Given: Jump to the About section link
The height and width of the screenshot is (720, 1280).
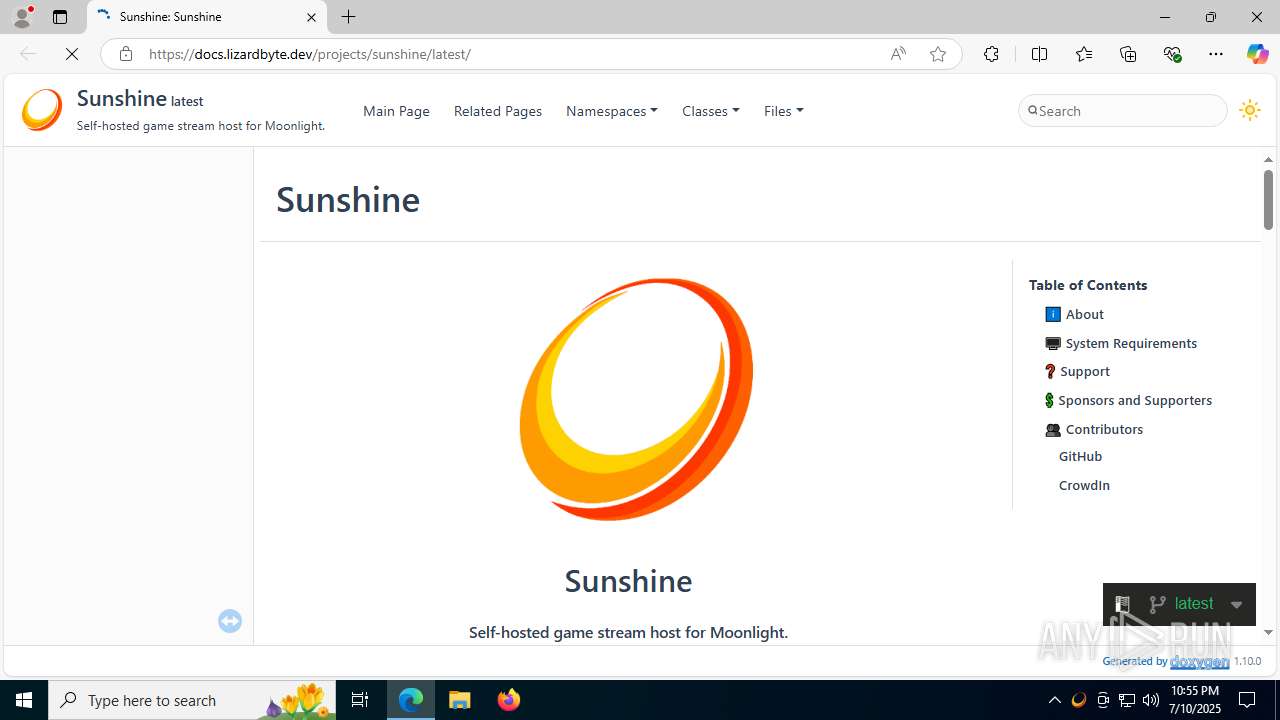Looking at the screenshot, I should pyautogui.click(x=1085, y=314).
